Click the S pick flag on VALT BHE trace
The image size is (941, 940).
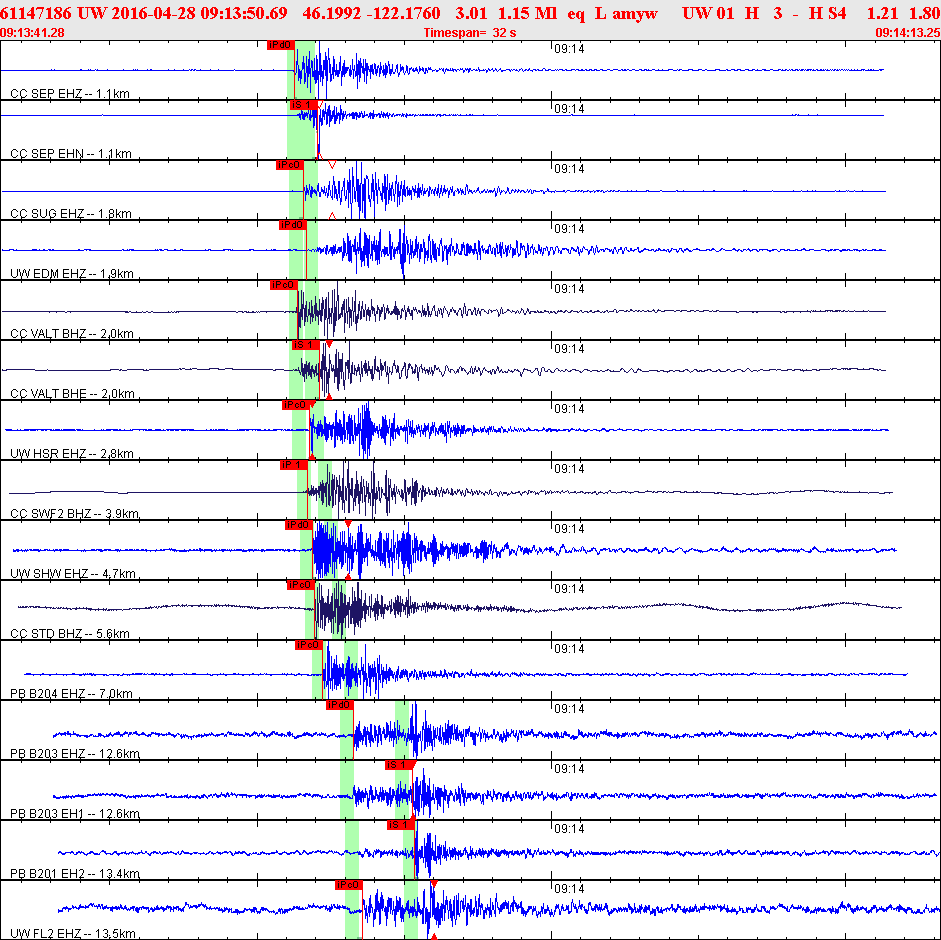tap(304, 345)
